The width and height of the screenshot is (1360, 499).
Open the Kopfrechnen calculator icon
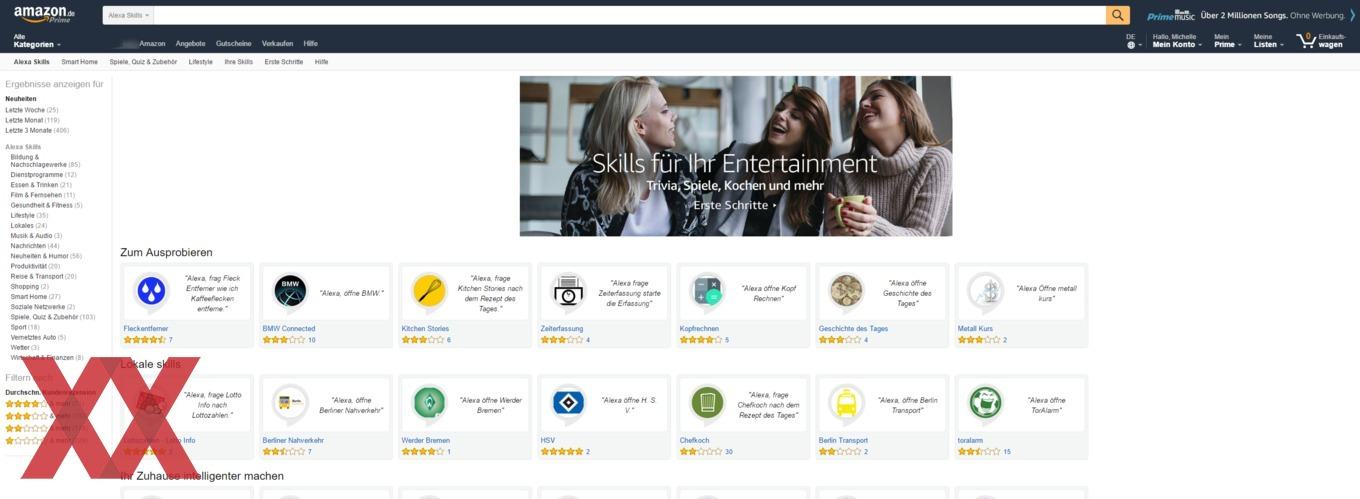[707, 290]
